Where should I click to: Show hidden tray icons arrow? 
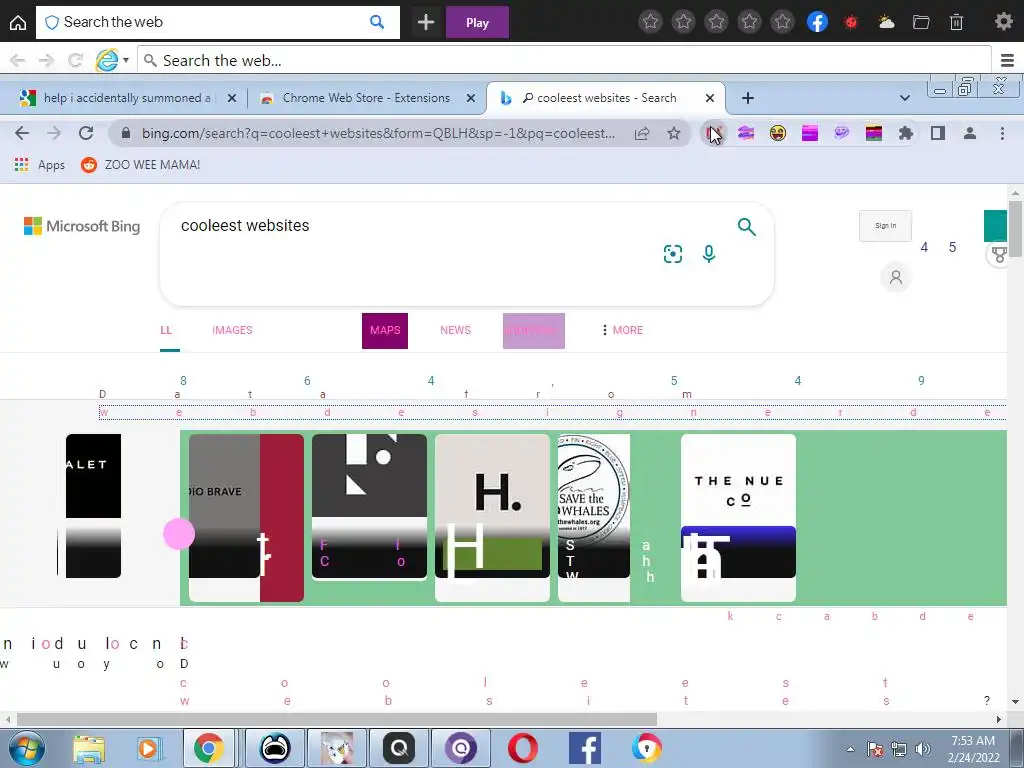[x=850, y=749]
